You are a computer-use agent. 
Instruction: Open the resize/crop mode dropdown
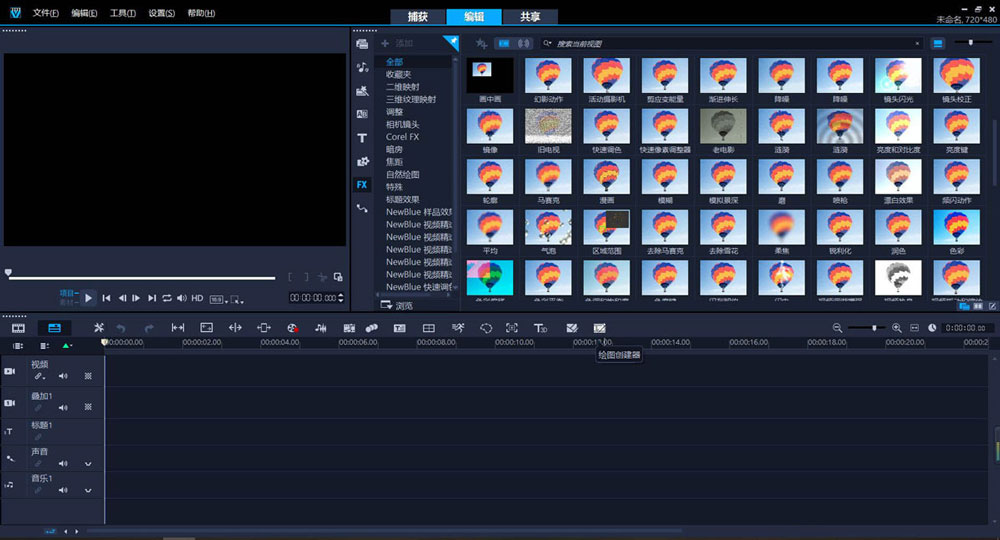[237, 299]
